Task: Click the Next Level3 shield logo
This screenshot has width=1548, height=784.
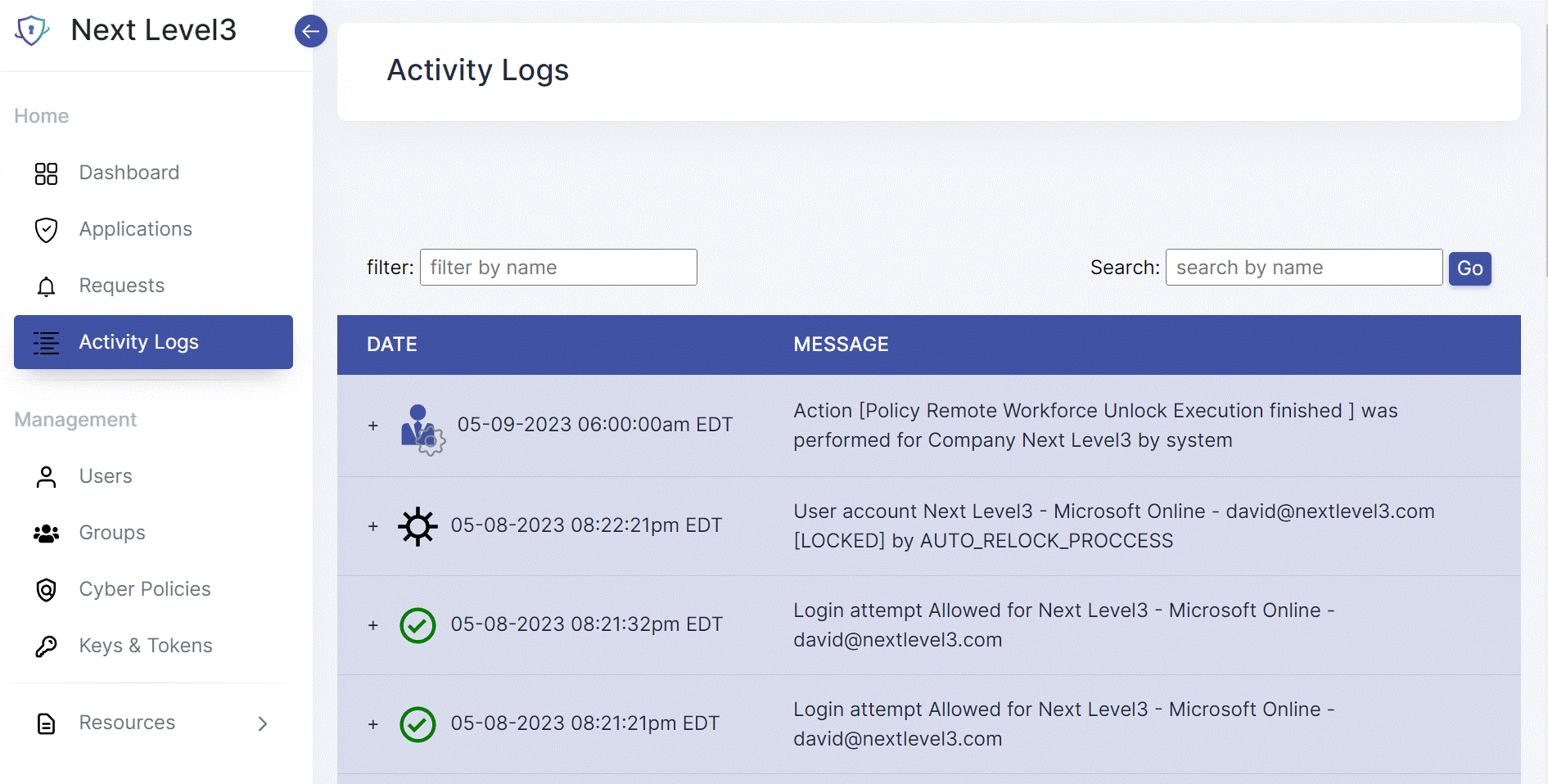Action: [32, 30]
